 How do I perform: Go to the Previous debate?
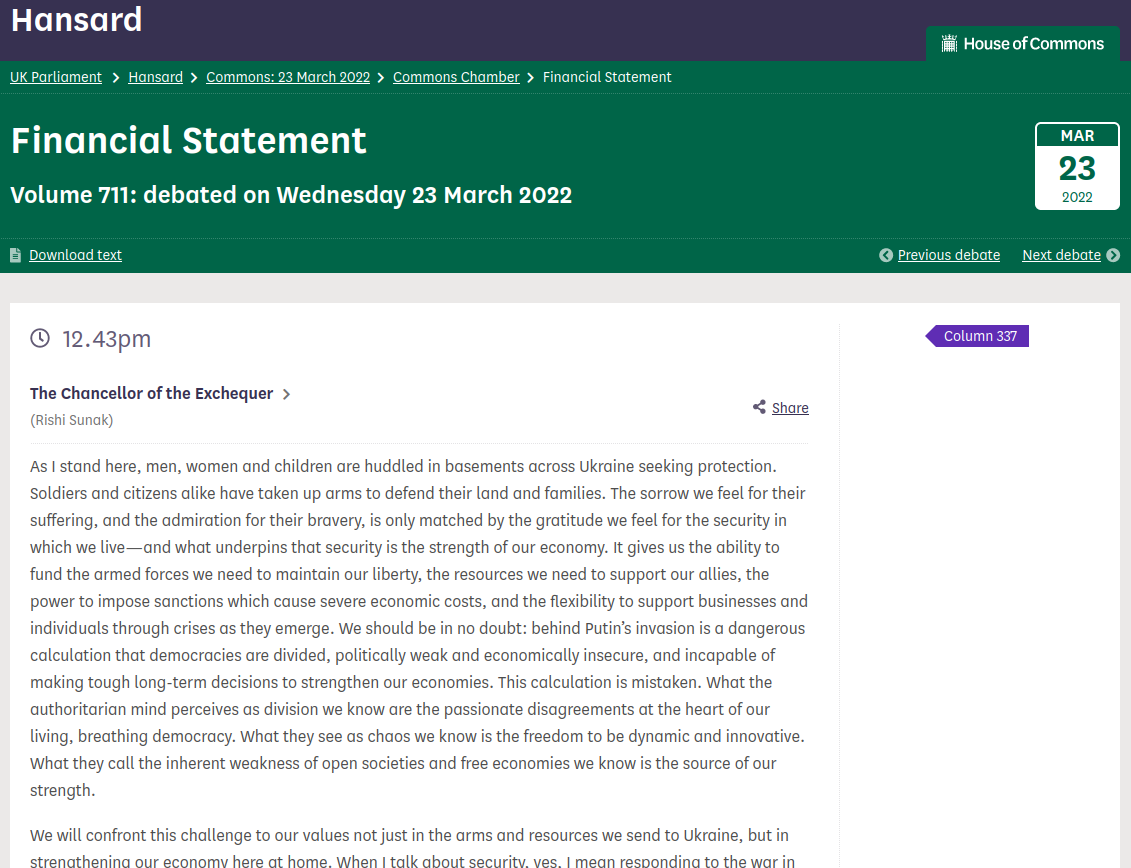pos(949,255)
